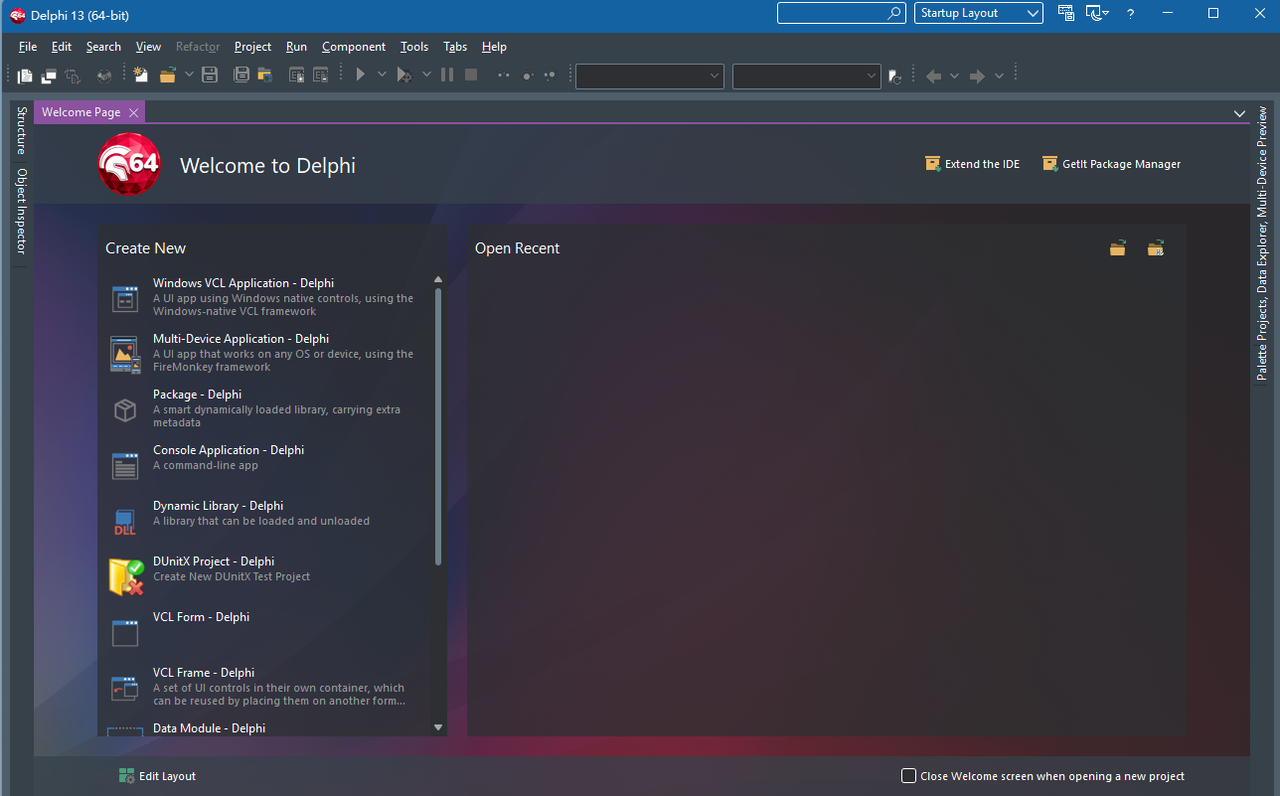Click the Run Without Debugging icon

pos(404,75)
